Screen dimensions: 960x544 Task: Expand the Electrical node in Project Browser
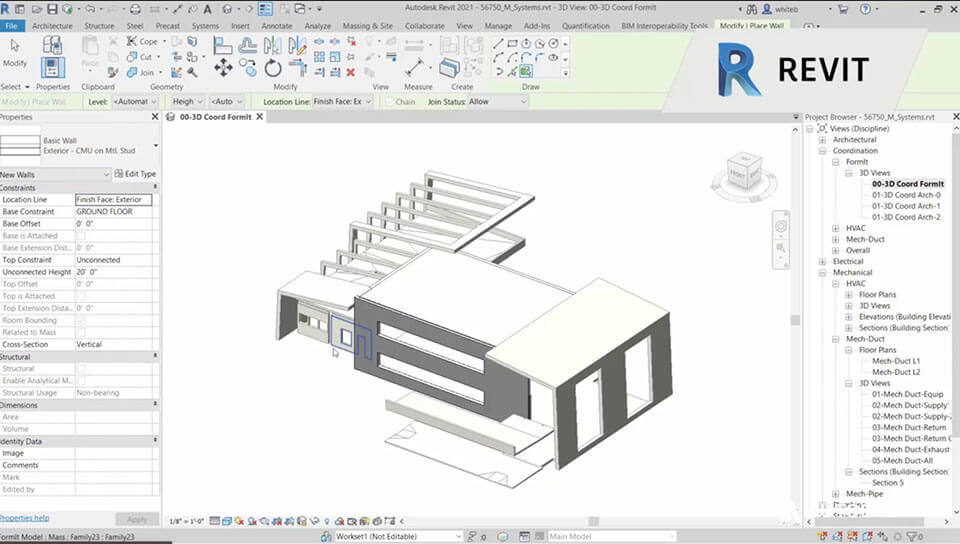click(822, 262)
